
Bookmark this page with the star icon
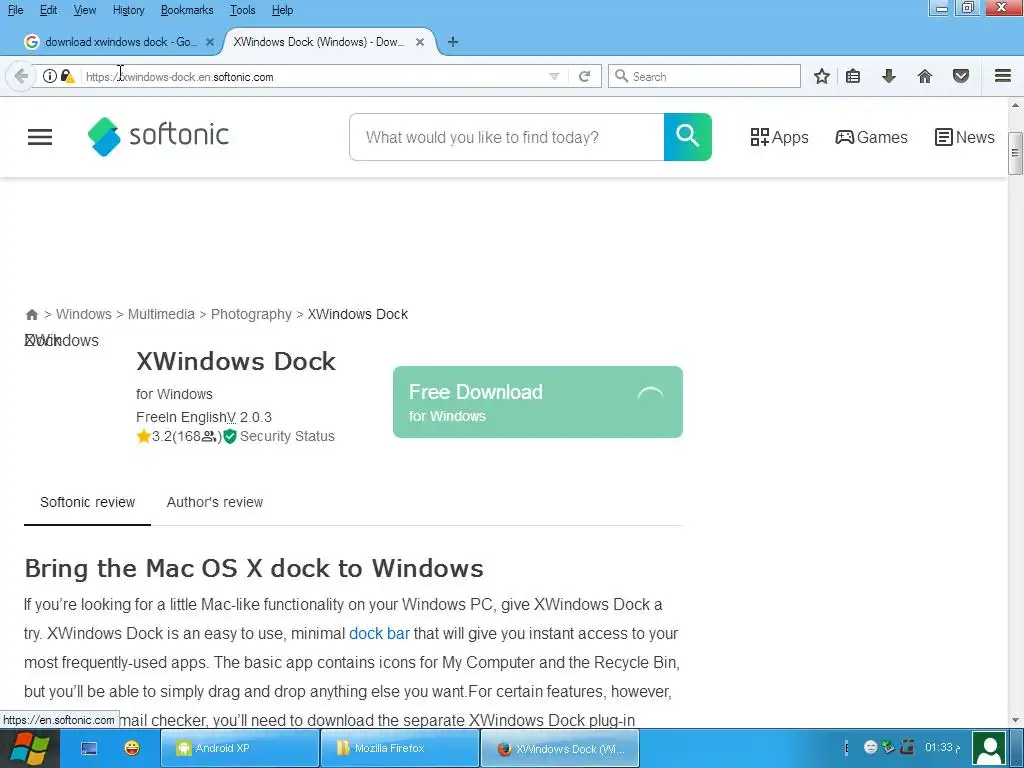pos(822,76)
